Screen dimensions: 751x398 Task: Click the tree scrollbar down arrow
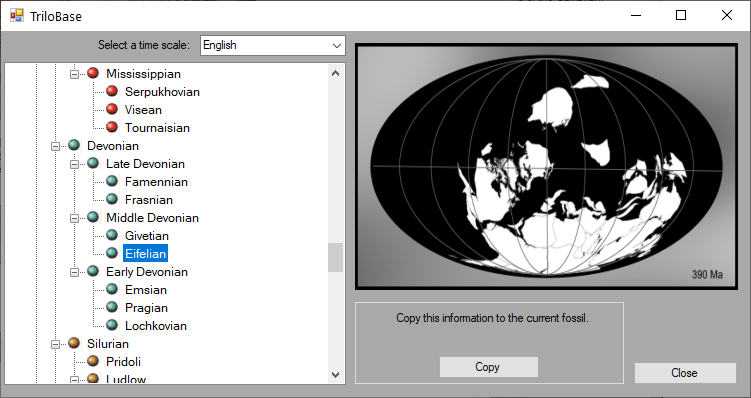tap(335, 375)
